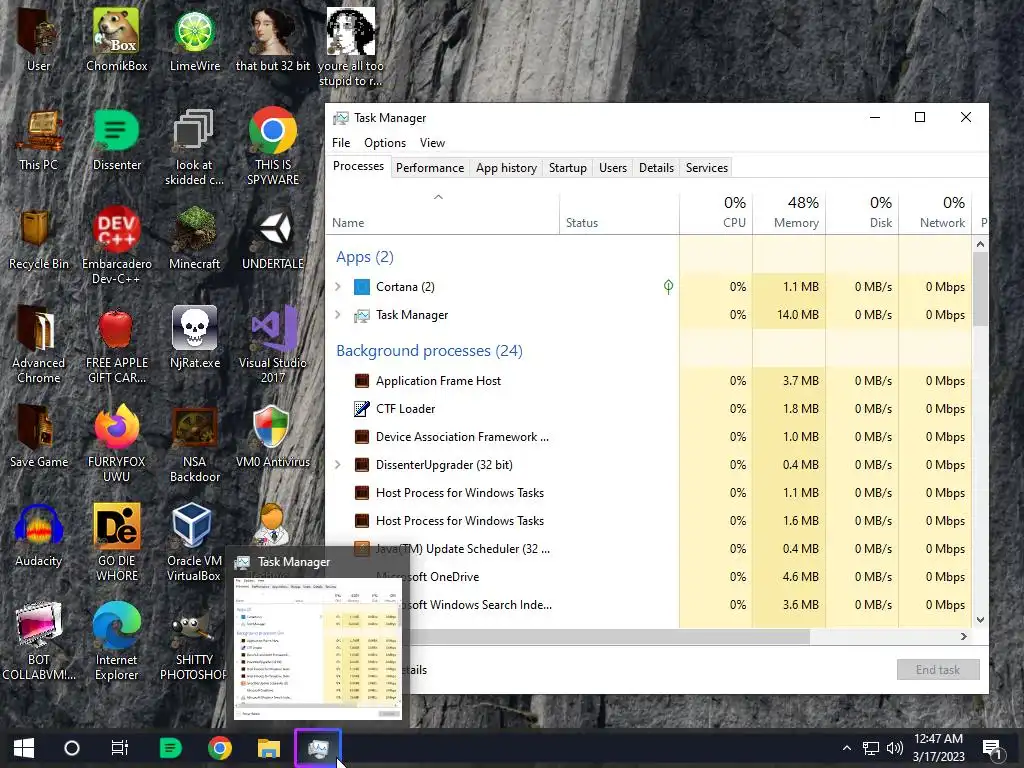
Task: Click the FREE APPLE GIFT CAR icon
Action: tap(116, 344)
